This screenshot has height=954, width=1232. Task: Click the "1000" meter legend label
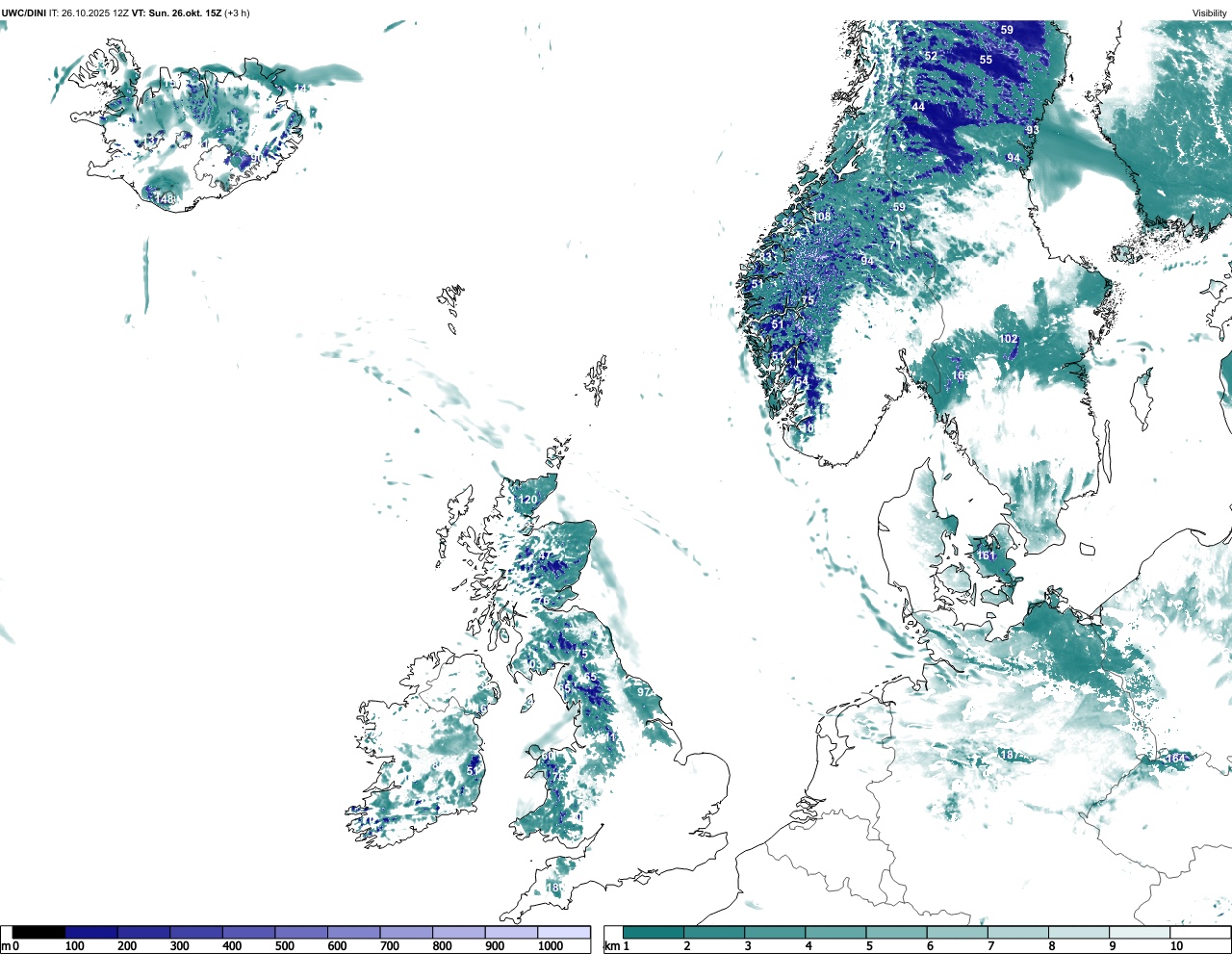pos(551,946)
